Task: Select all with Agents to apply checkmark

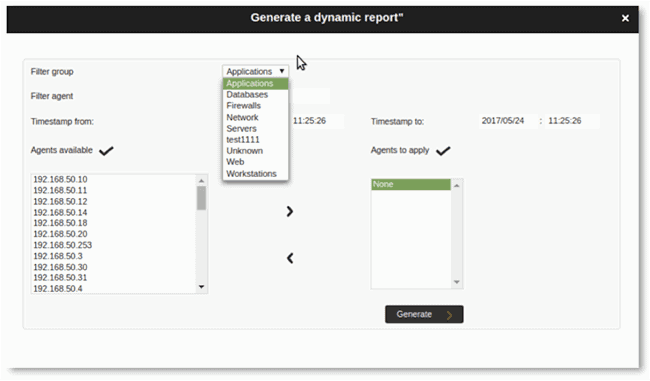Action: [x=443, y=150]
